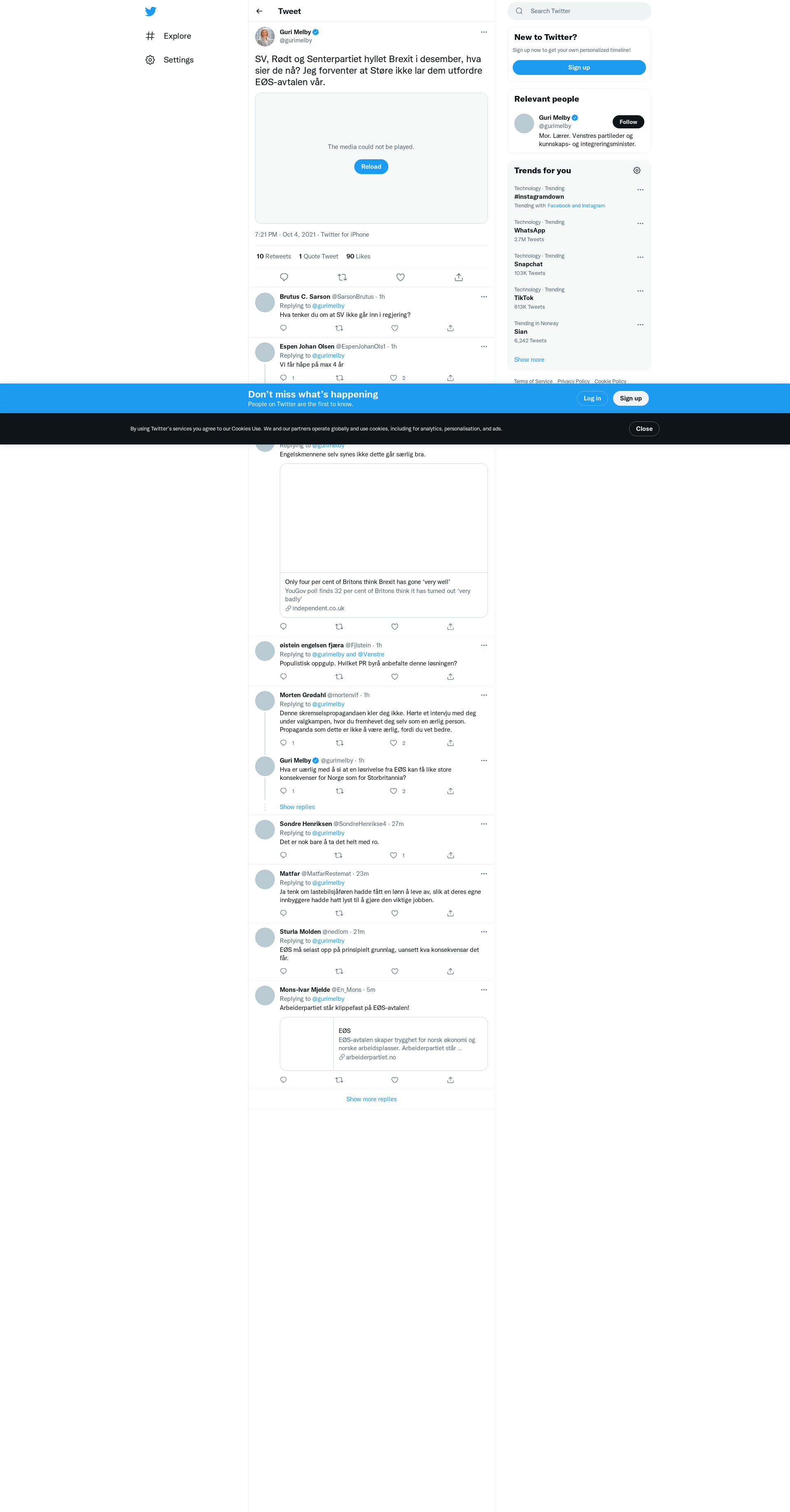
Task: Open options for Sian trend
Action: coord(640,325)
